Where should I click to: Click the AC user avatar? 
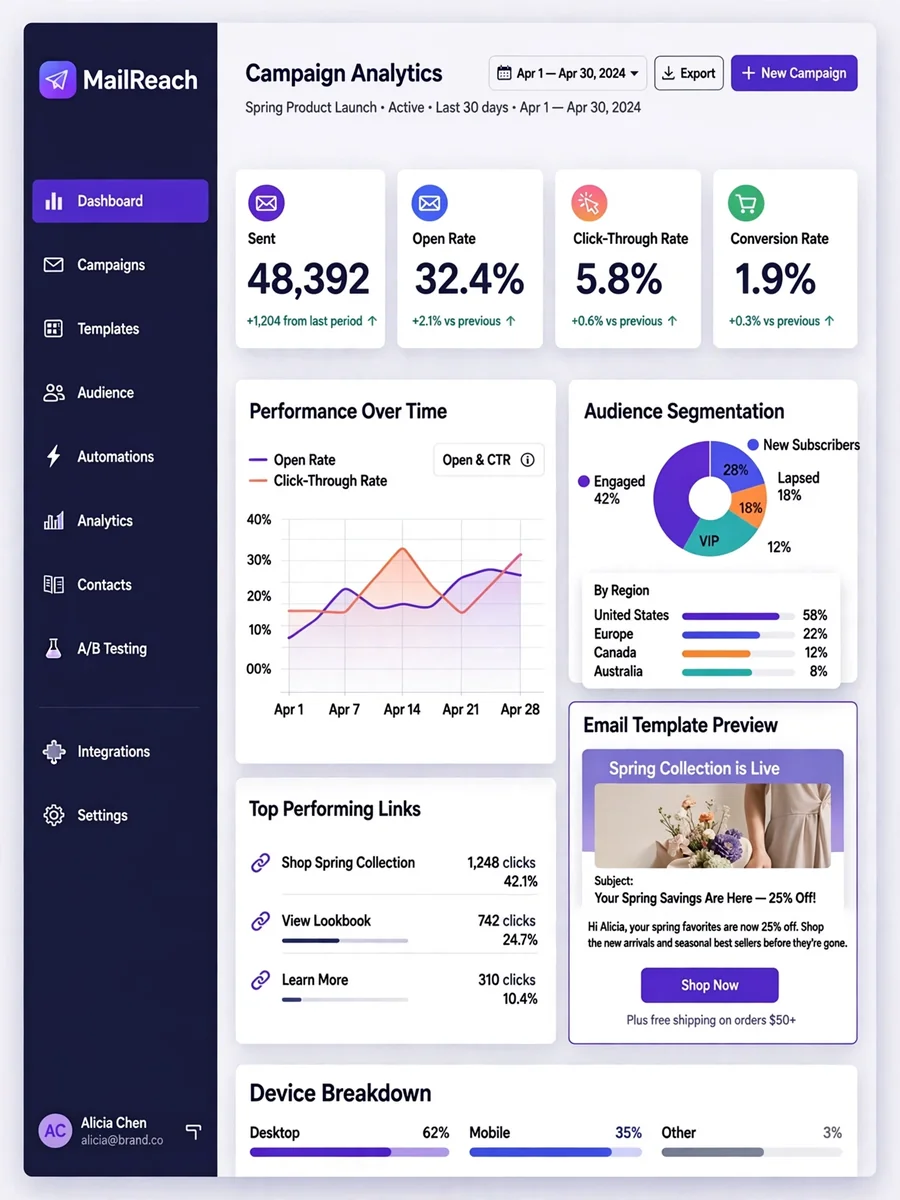pos(55,1130)
